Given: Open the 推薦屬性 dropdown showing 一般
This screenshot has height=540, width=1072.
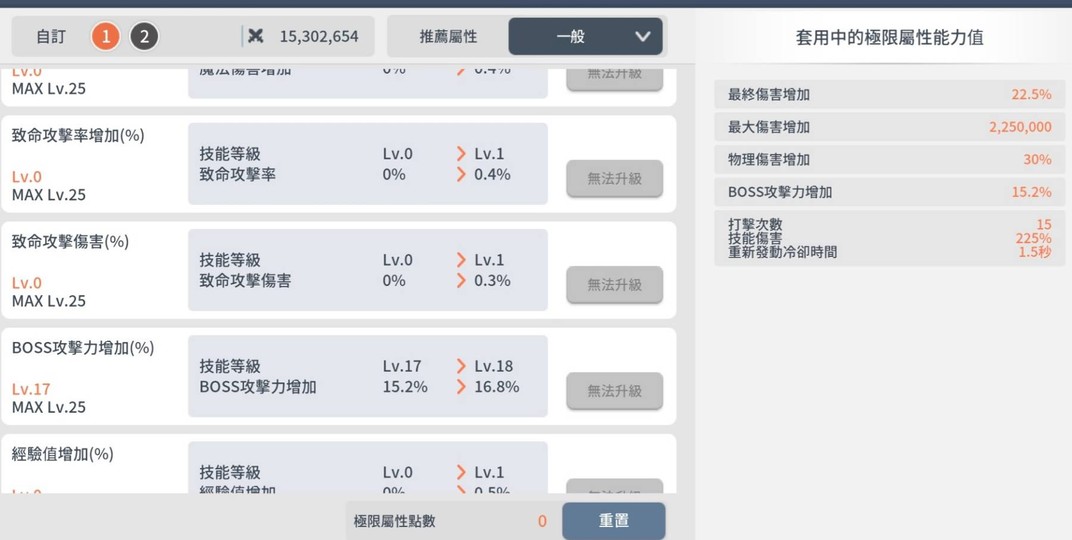Looking at the screenshot, I should (585, 37).
